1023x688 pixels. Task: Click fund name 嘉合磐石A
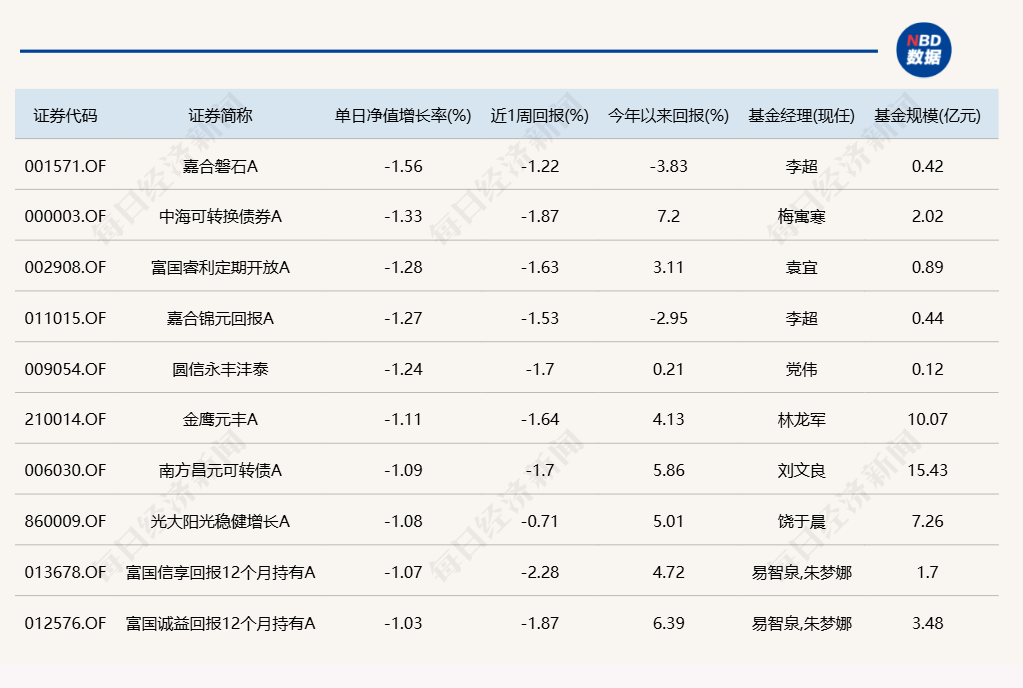click(221, 166)
